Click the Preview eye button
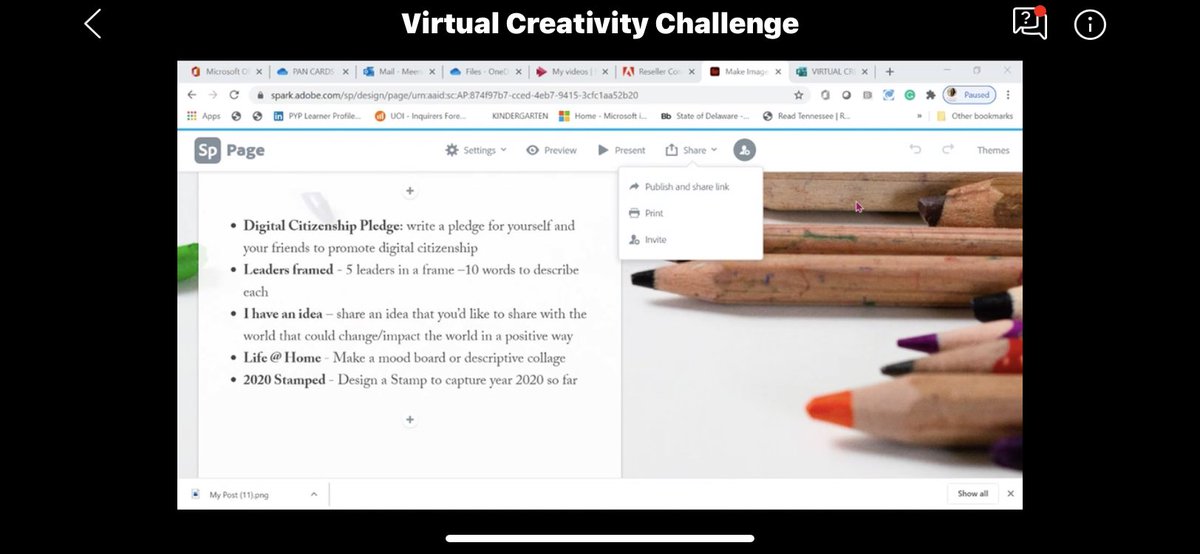 551,150
